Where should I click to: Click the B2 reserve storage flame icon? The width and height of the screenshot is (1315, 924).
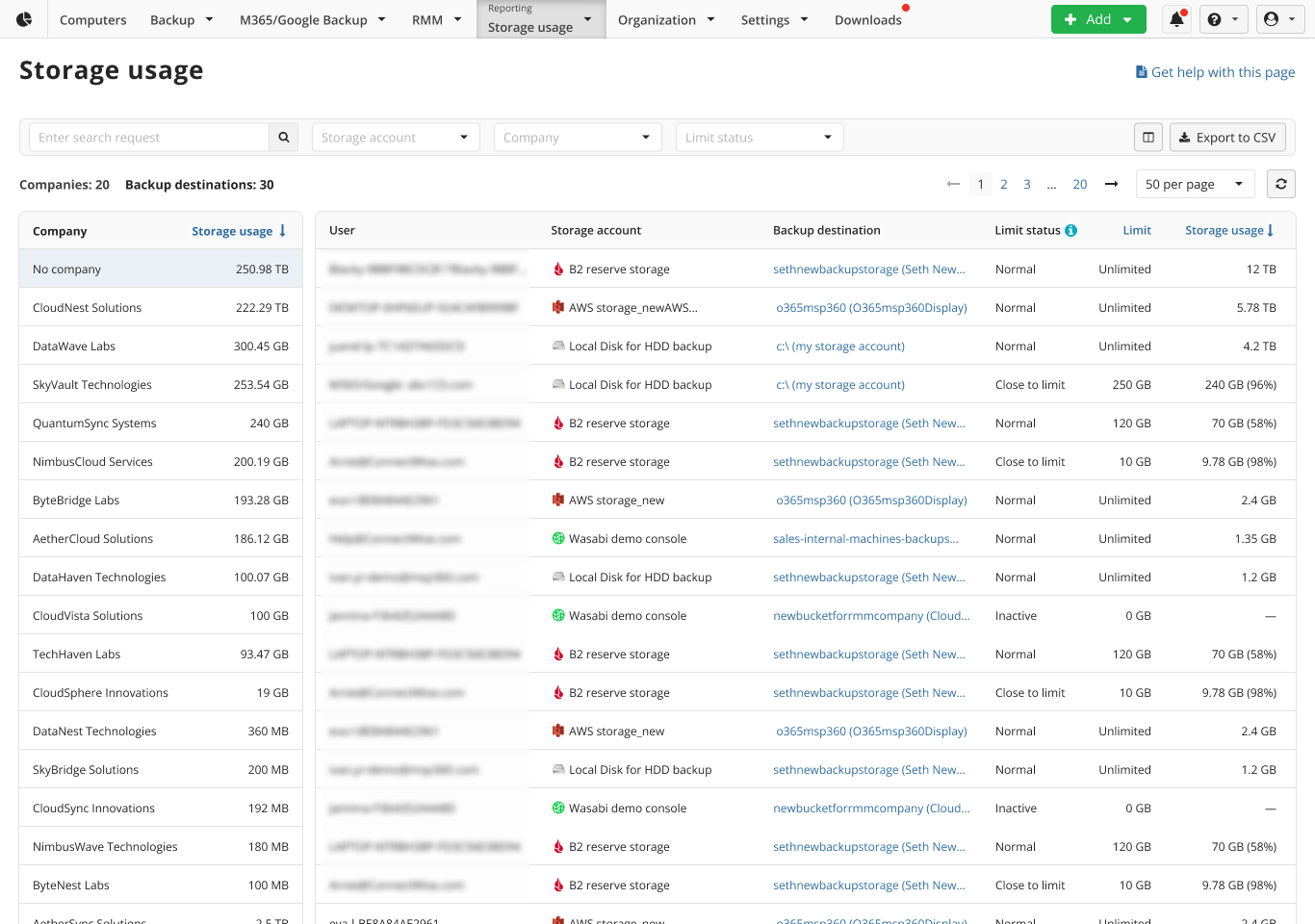point(558,269)
